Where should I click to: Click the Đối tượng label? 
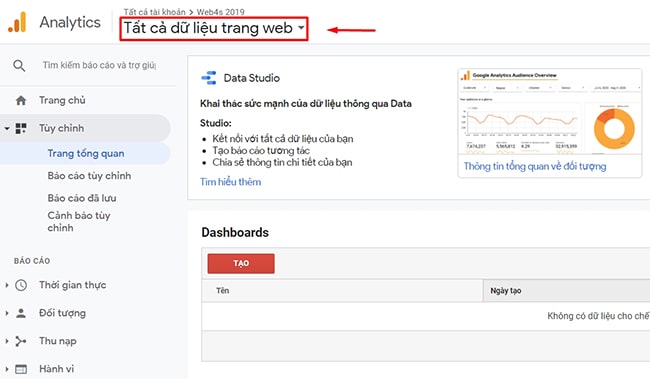62,313
